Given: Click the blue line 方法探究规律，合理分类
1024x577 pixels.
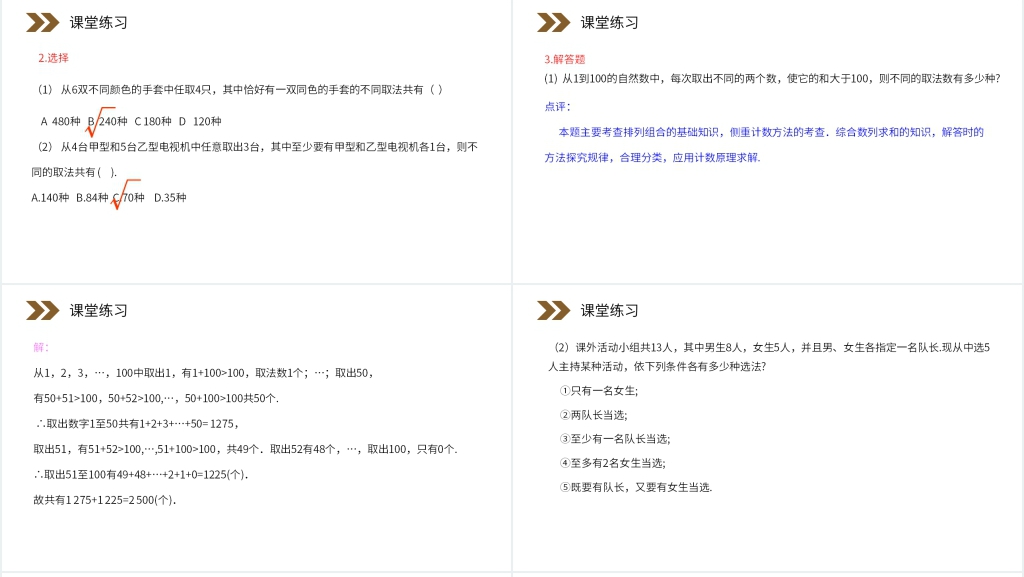Looking at the screenshot, I should 652,158.
